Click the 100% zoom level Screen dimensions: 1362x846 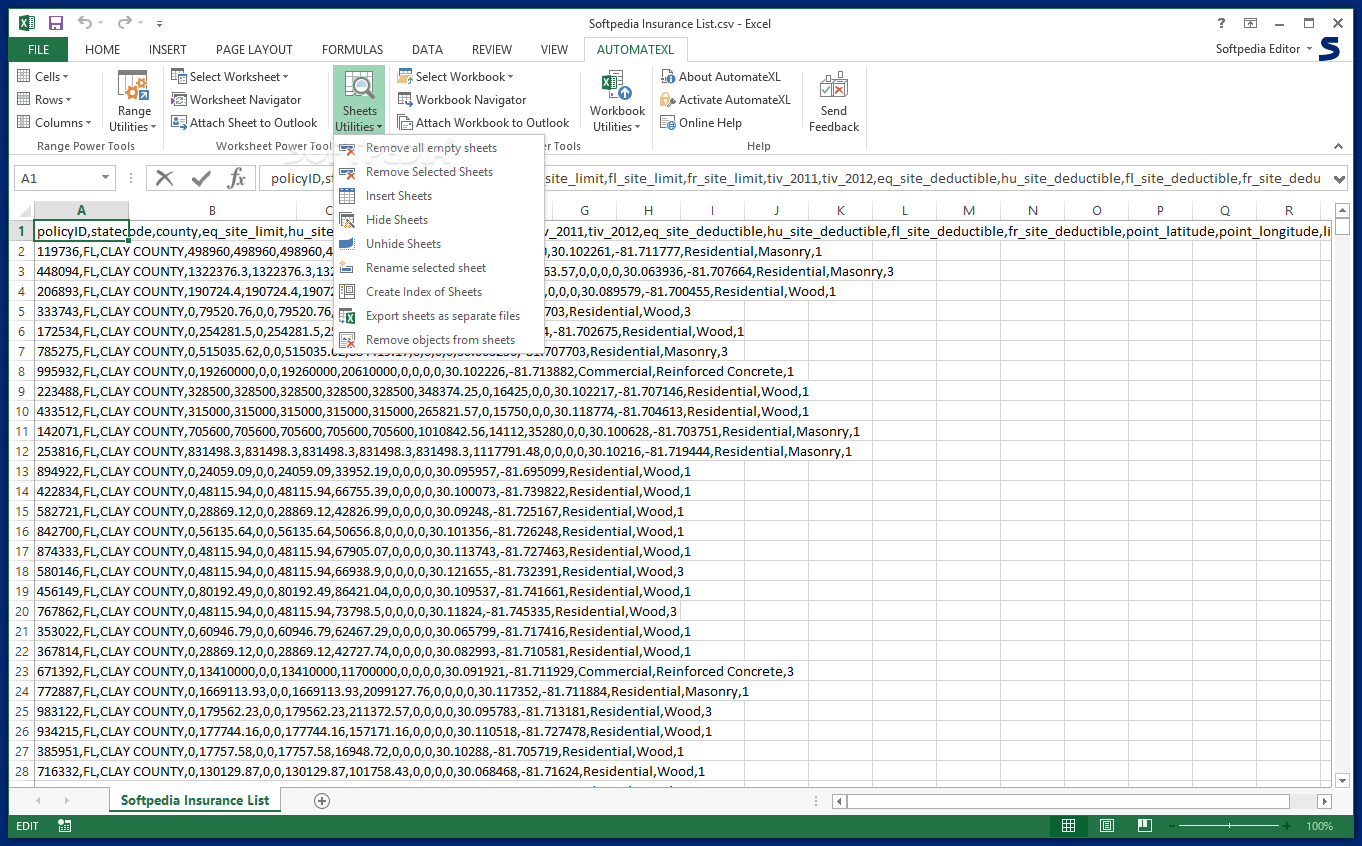(x=1319, y=826)
